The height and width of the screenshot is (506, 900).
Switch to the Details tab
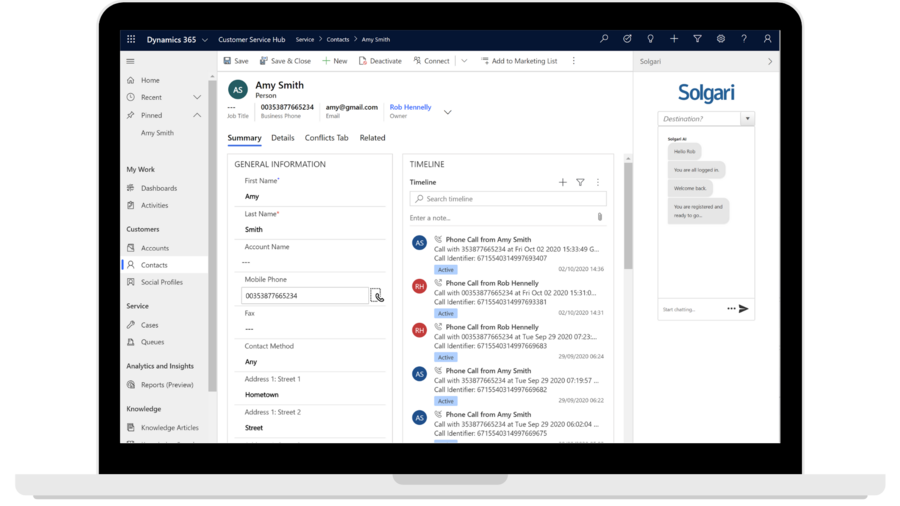(283, 138)
